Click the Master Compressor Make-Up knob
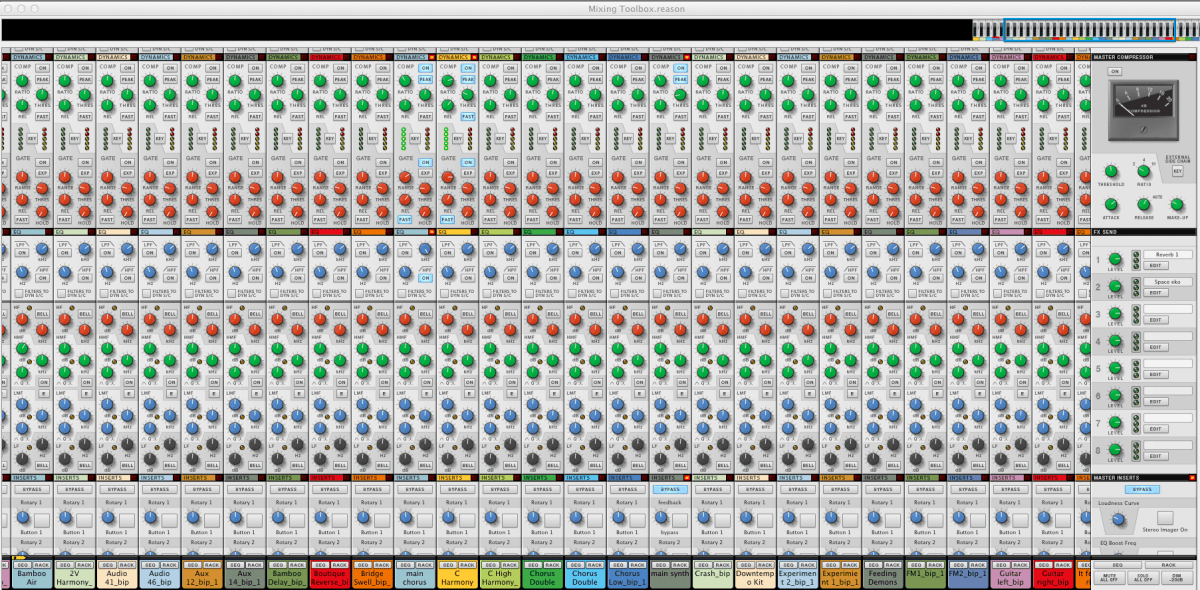 [1175, 203]
